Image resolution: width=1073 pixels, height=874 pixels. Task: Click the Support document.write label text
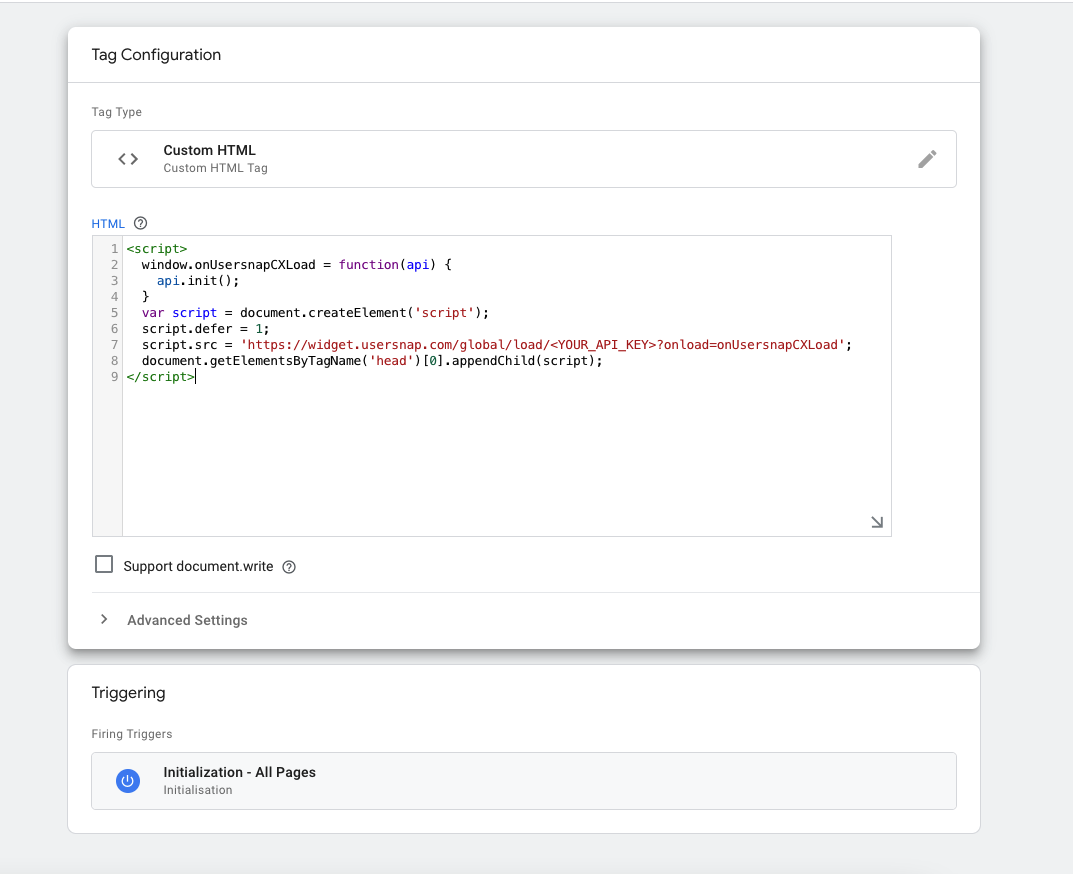[198, 567]
